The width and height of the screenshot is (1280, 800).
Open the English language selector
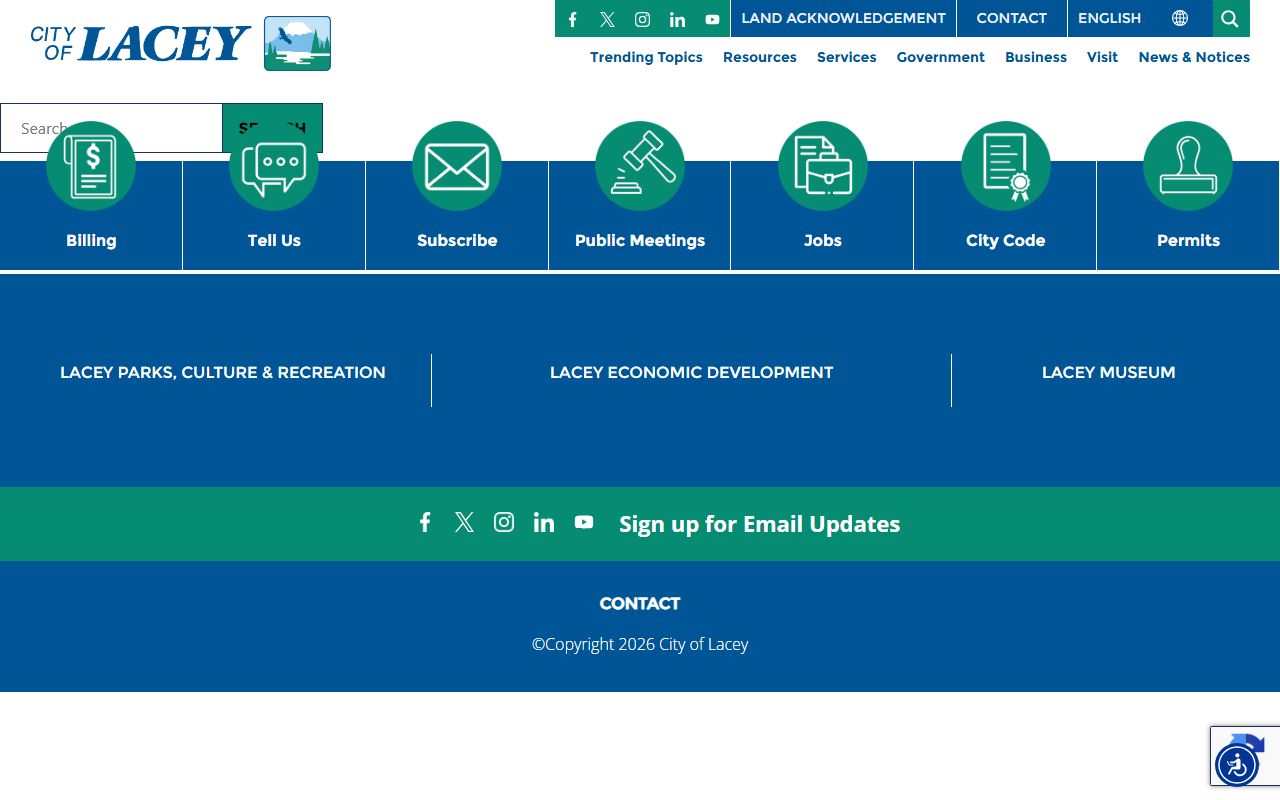[1140, 18]
